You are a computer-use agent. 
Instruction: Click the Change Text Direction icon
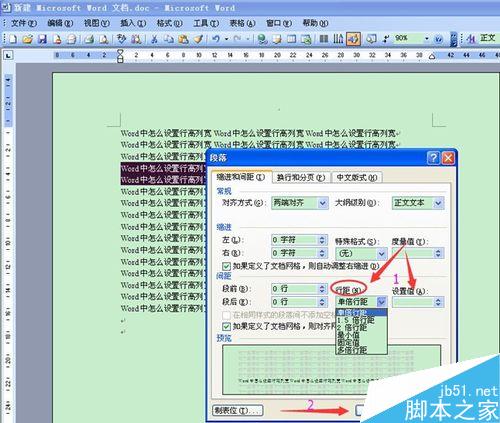click(338, 39)
